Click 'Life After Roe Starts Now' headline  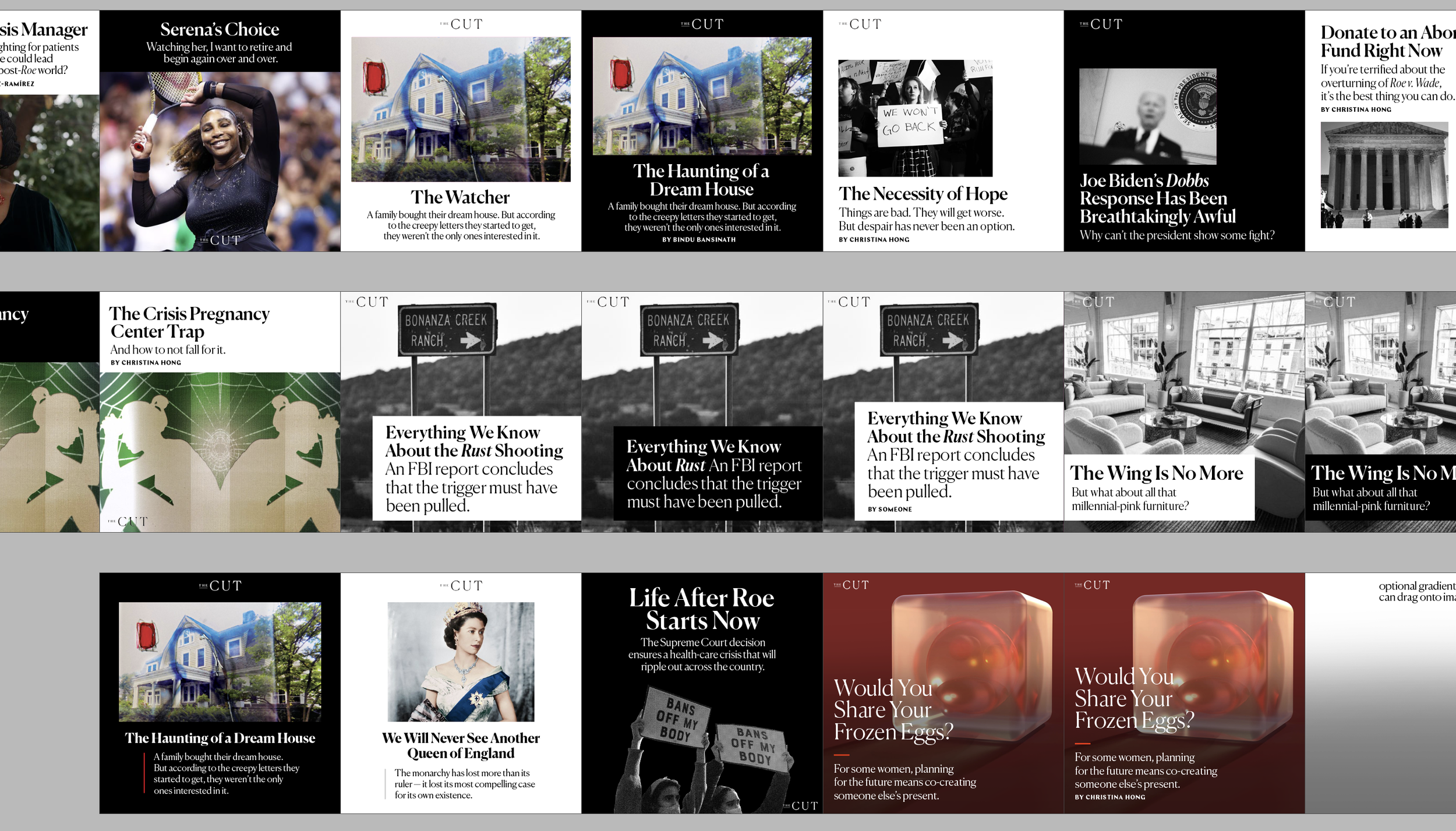point(702,609)
